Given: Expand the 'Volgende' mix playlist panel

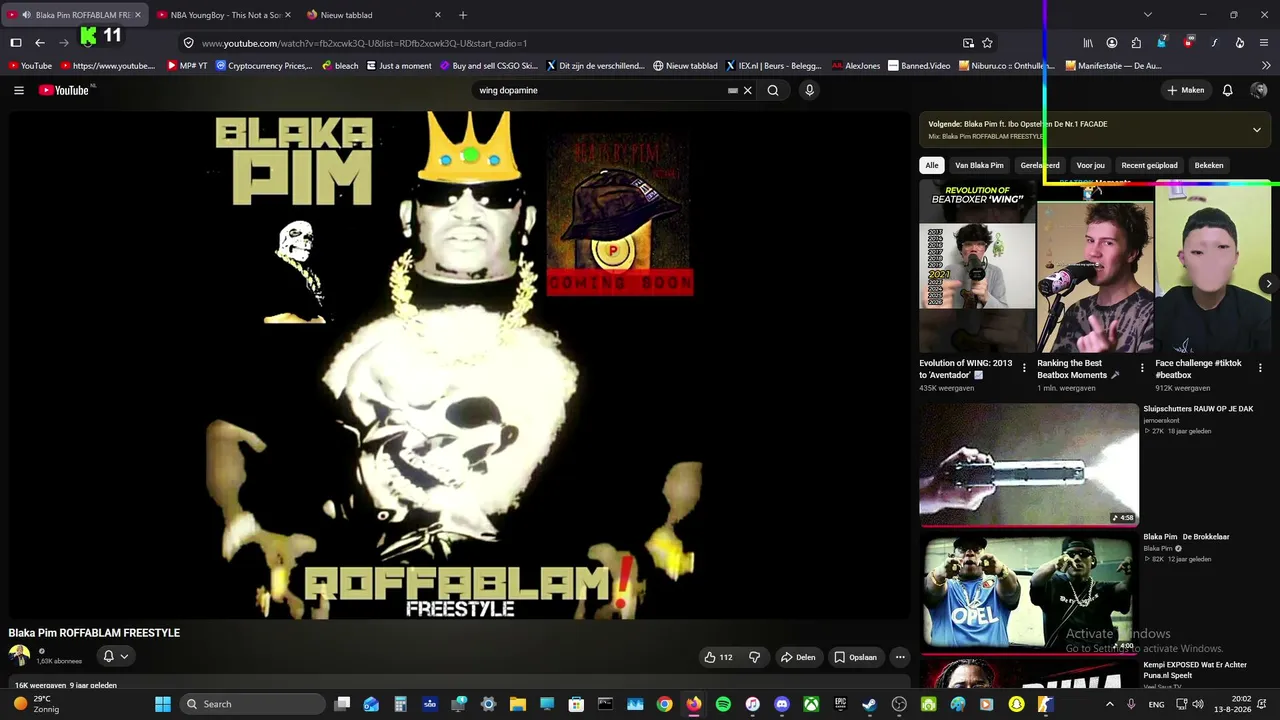Looking at the screenshot, I should 1257,129.
